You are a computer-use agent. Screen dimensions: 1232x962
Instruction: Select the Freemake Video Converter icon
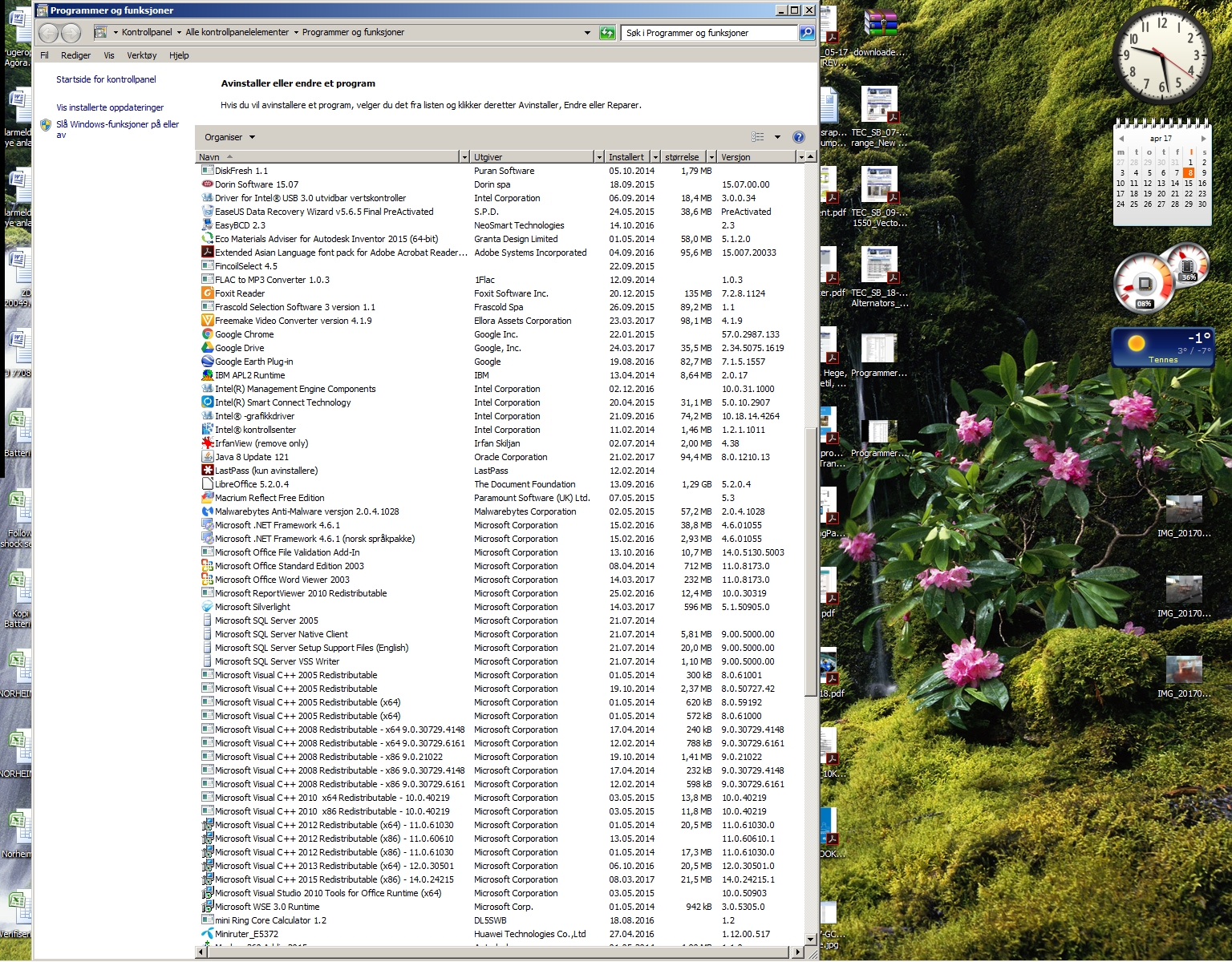pos(208,321)
